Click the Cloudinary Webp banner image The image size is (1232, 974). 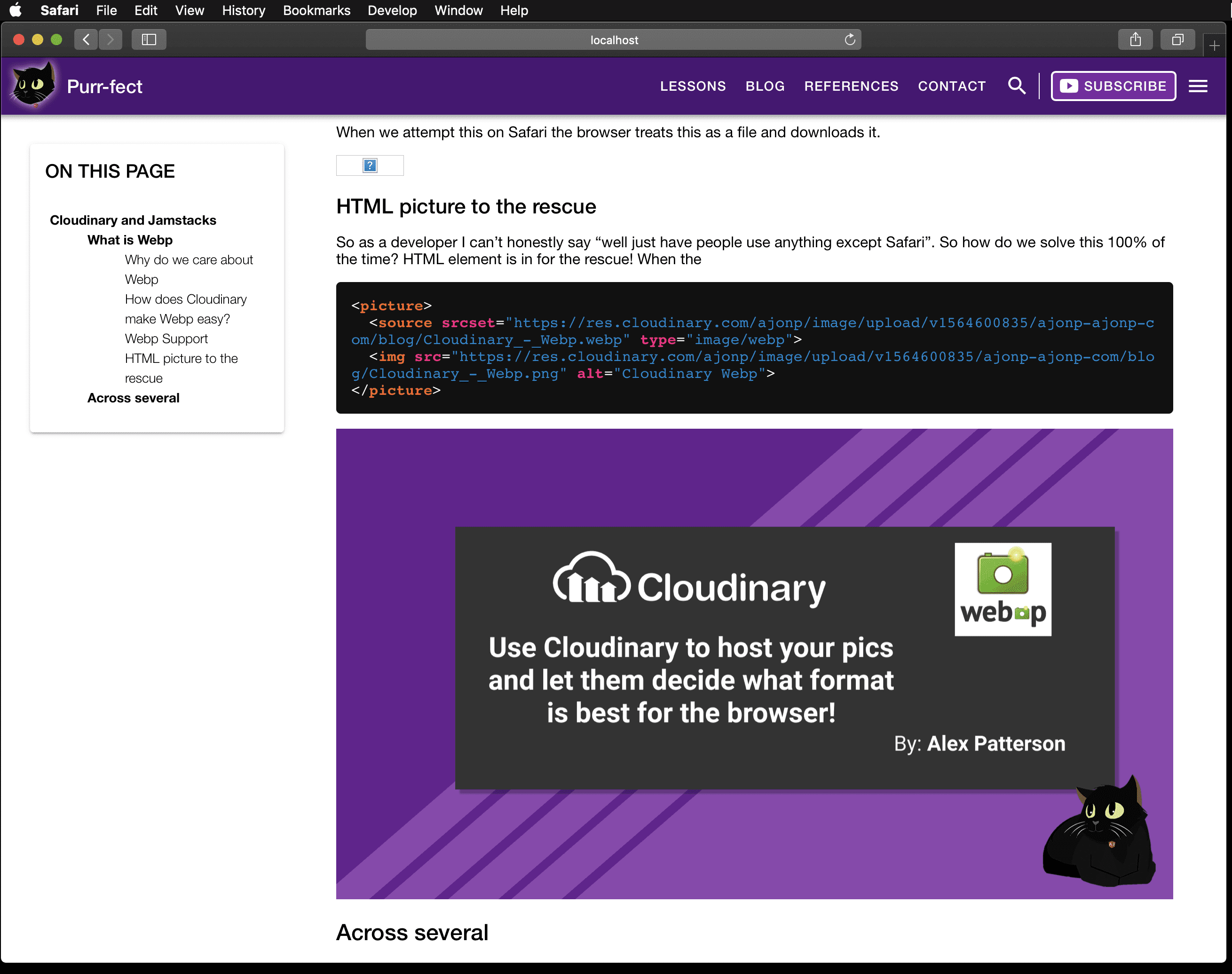[754, 664]
